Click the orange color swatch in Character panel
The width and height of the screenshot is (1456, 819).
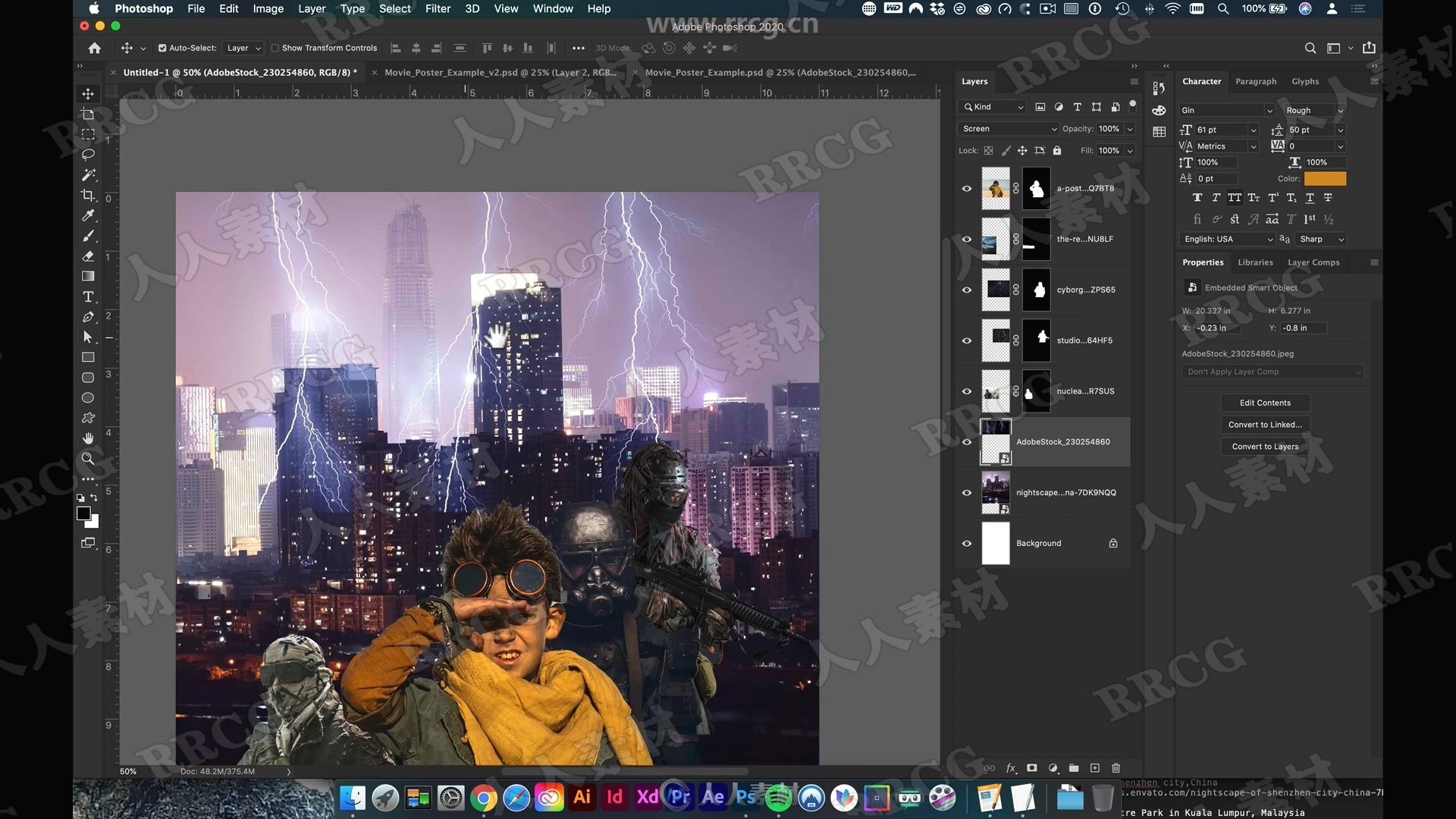click(x=1326, y=178)
